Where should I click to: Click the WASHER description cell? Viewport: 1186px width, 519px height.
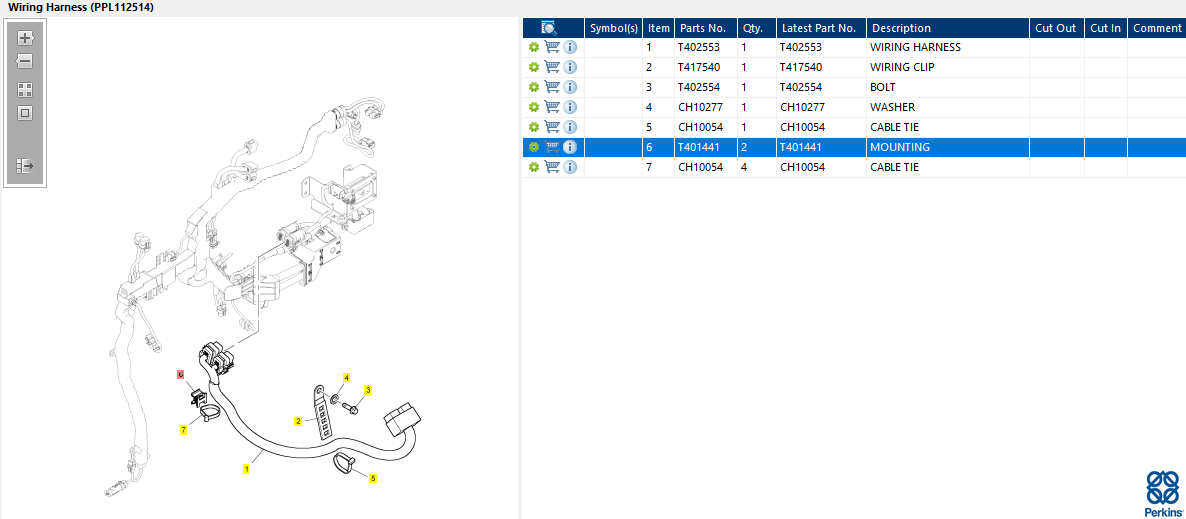click(948, 107)
